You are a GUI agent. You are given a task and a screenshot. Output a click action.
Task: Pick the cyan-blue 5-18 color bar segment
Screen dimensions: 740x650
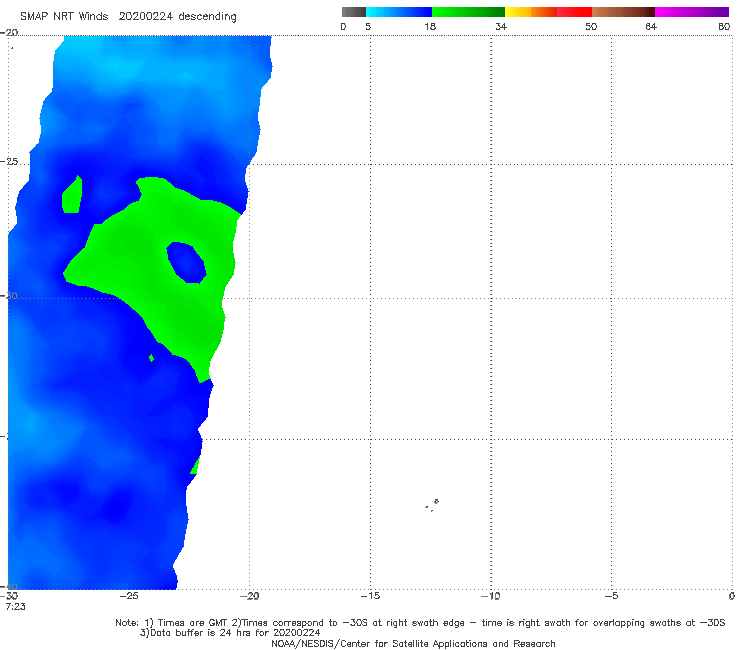pos(399,12)
